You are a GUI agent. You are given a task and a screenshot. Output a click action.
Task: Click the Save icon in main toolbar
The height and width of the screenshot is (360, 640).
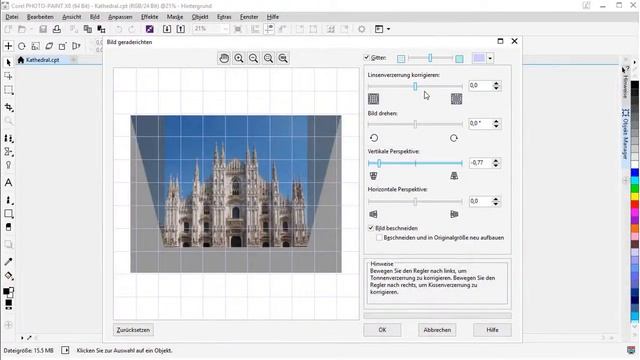click(43, 29)
